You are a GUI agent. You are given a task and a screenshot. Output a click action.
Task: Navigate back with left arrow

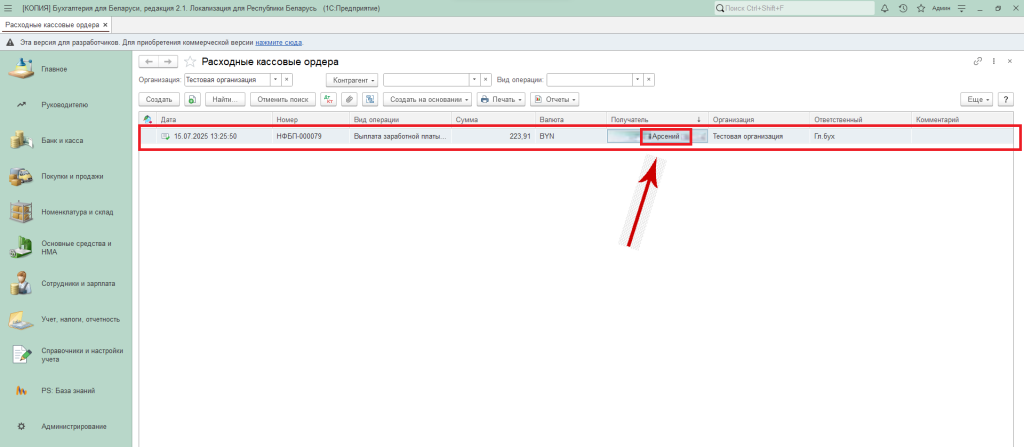pos(148,62)
